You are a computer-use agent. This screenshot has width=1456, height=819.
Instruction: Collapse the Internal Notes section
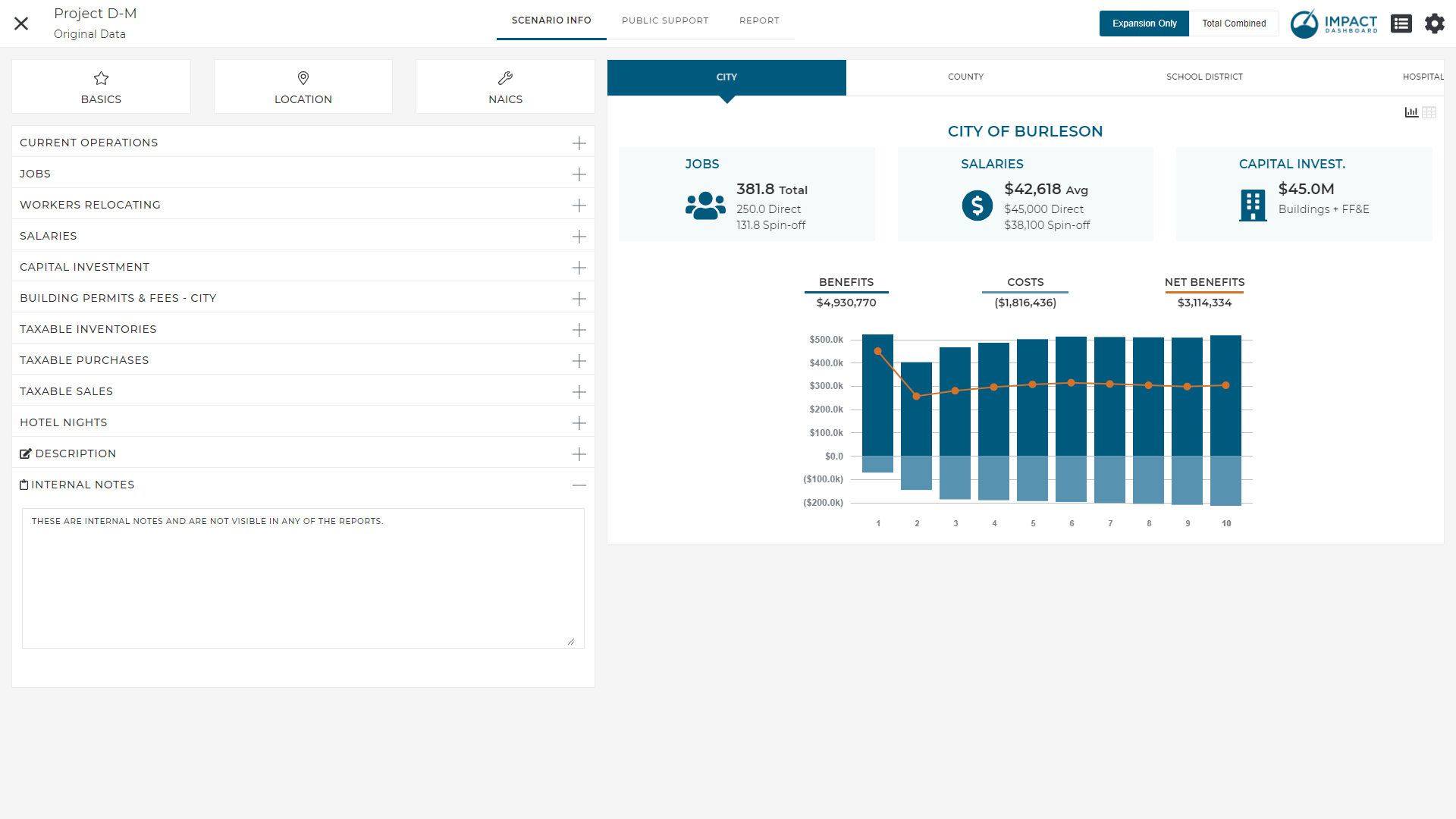coord(579,485)
